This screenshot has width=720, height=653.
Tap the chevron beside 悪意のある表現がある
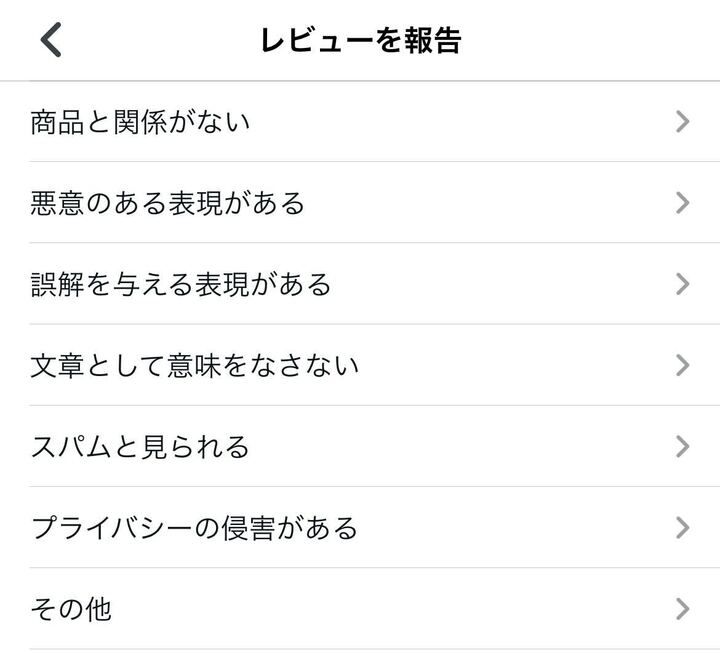coord(683,203)
